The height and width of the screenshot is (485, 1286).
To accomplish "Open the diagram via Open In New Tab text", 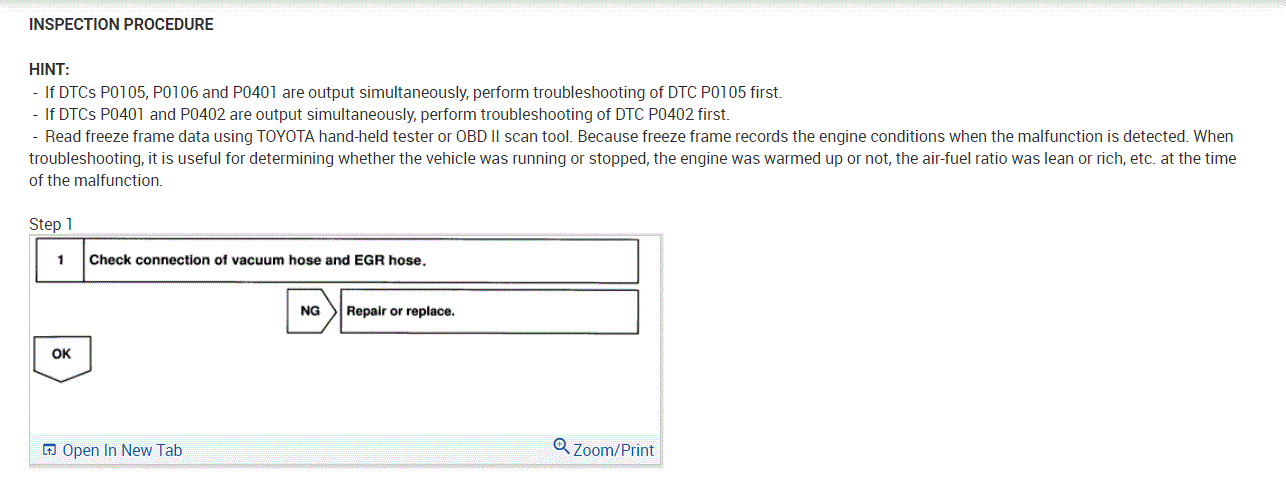I will (122, 450).
